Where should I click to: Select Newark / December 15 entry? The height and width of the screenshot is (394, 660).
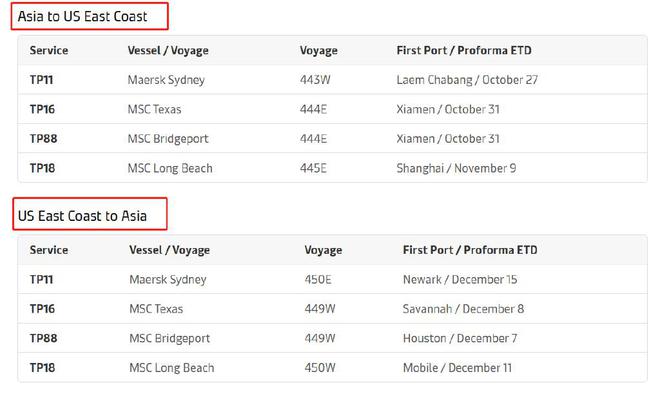(460, 279)
